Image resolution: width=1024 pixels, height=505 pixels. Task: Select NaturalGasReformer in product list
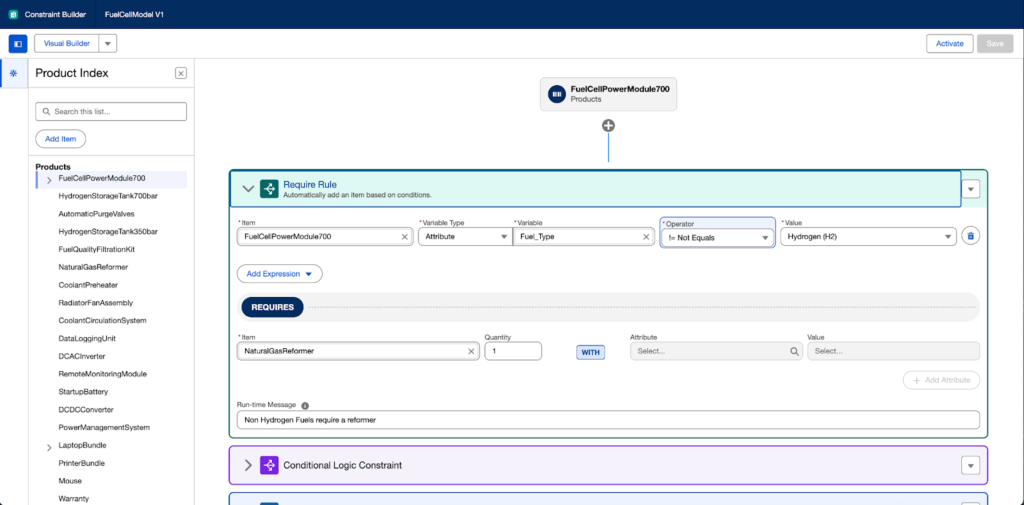(x=93, y=267)
